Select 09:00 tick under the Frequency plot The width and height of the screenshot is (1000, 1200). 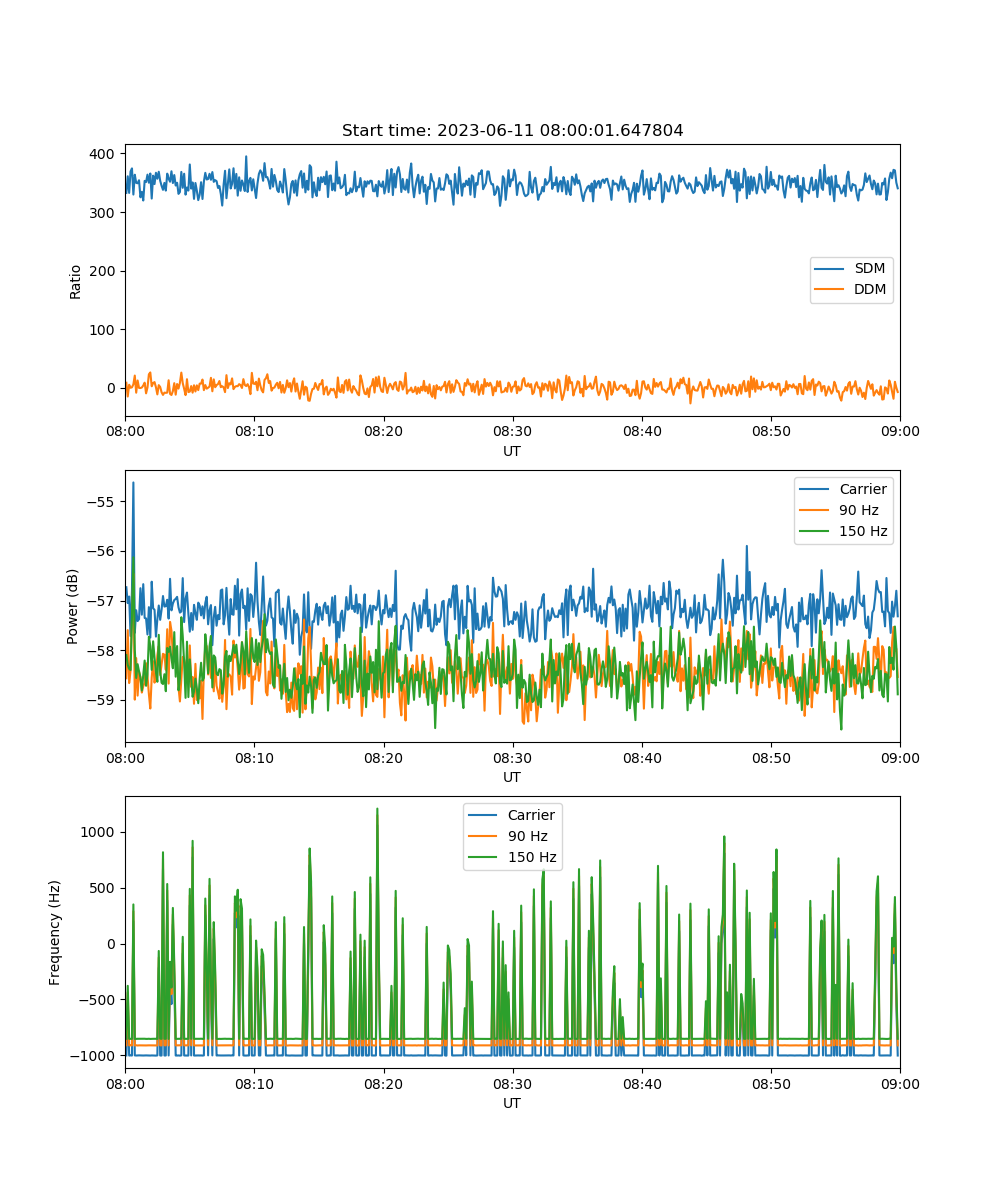pos(900,1083)
